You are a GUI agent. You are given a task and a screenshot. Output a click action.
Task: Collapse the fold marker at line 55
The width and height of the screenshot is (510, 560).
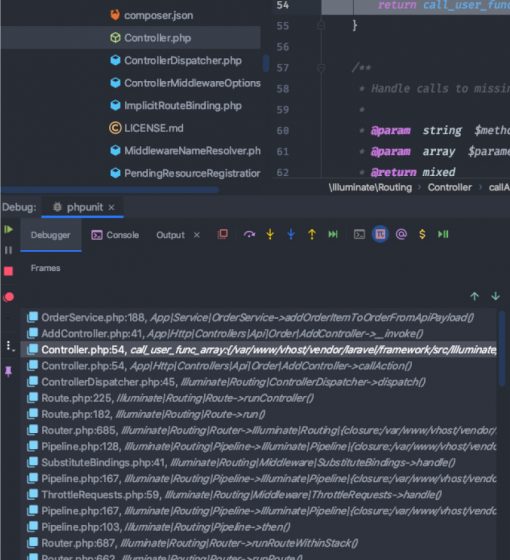(321, 25)
